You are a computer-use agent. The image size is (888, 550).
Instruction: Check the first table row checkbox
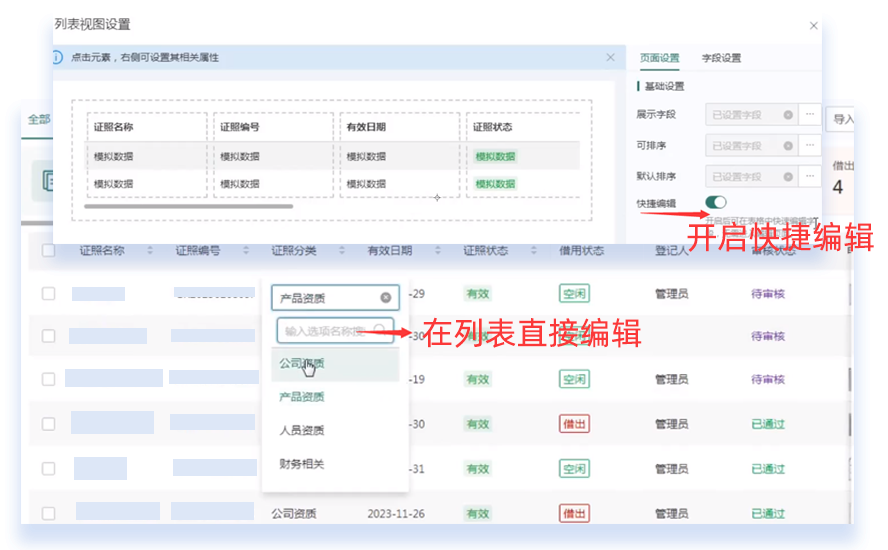(48, 294)
